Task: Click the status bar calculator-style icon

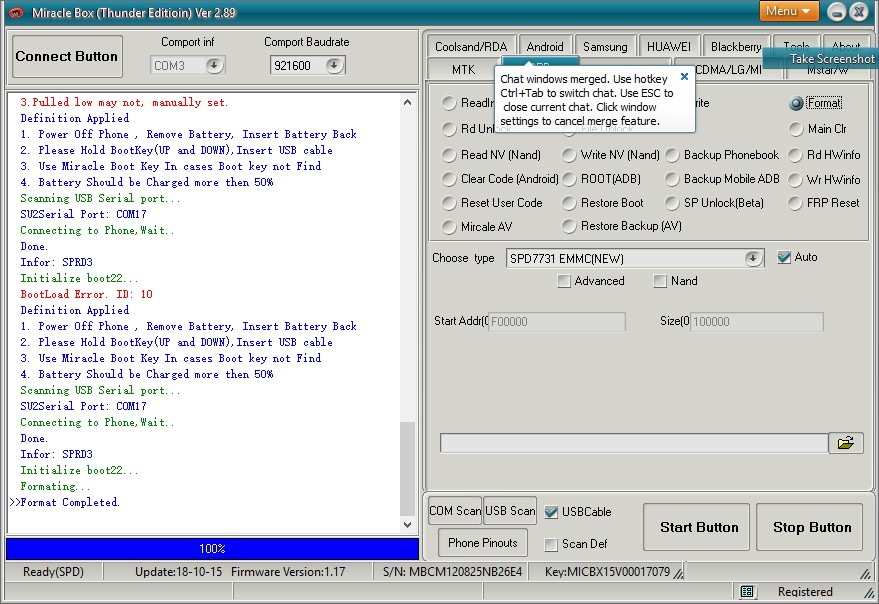Action: (747, 591)
